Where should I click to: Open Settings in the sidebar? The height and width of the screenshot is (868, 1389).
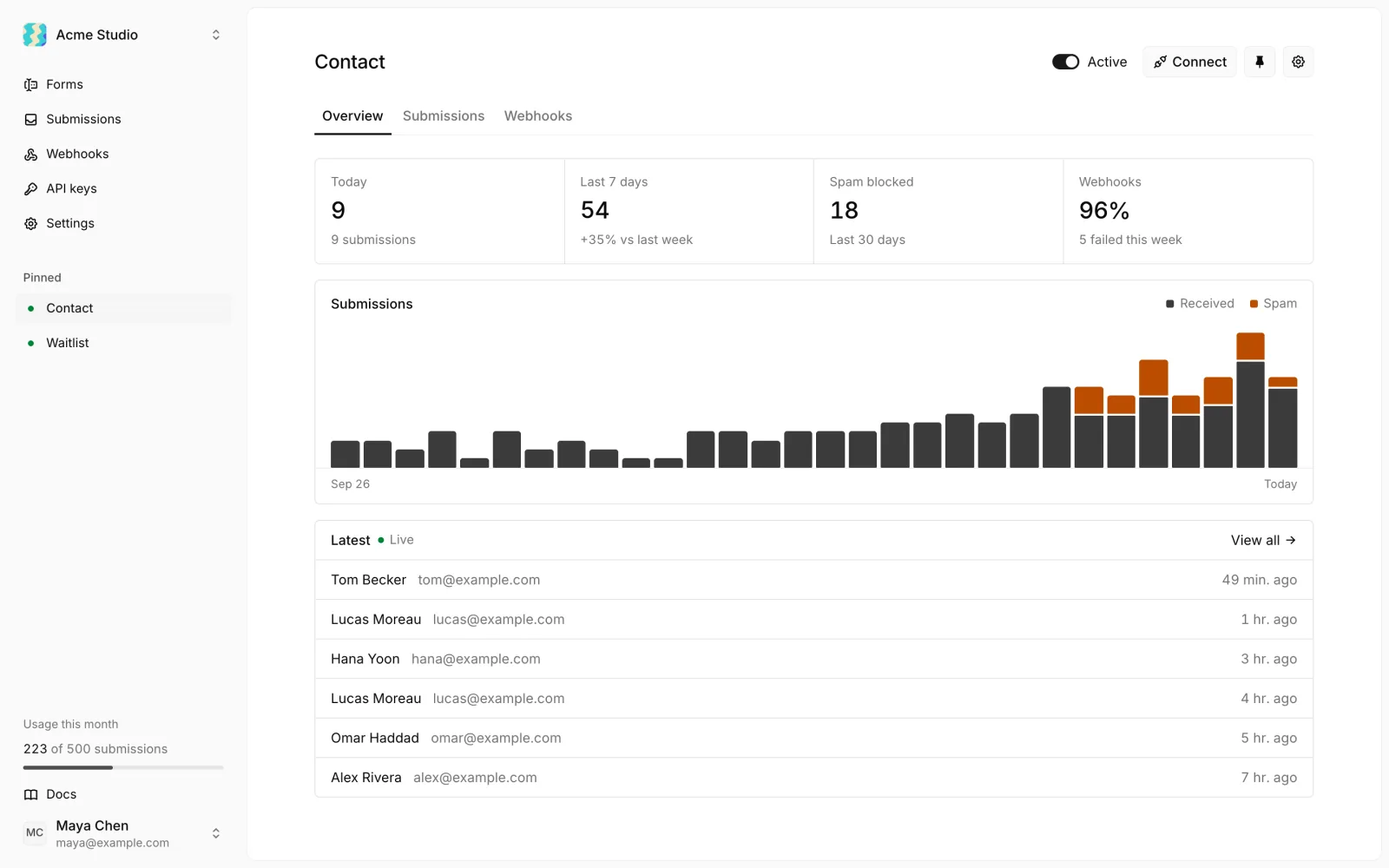(123, 223)
